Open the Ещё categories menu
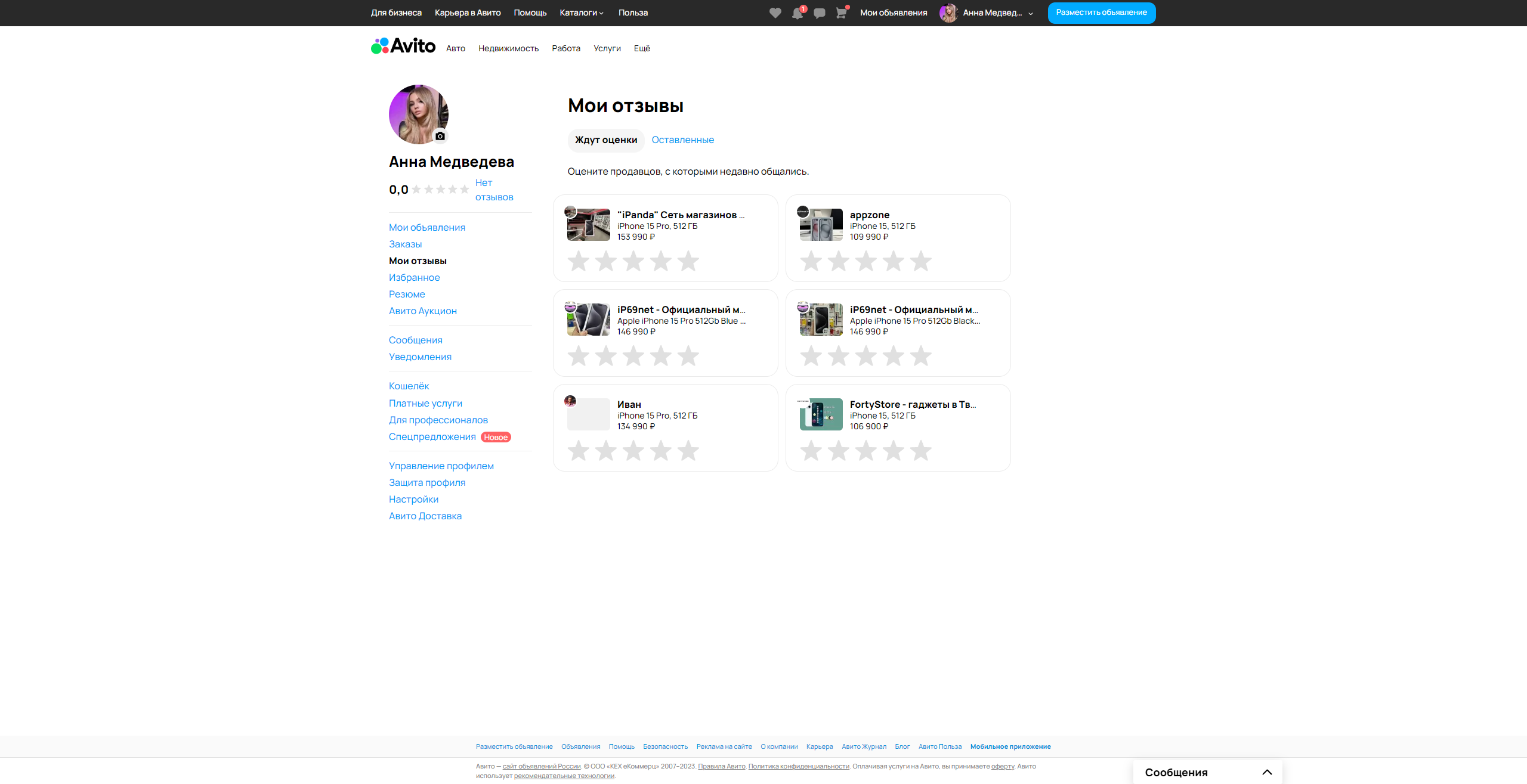This screenshot has width=1527, height=784. point(642,48)
